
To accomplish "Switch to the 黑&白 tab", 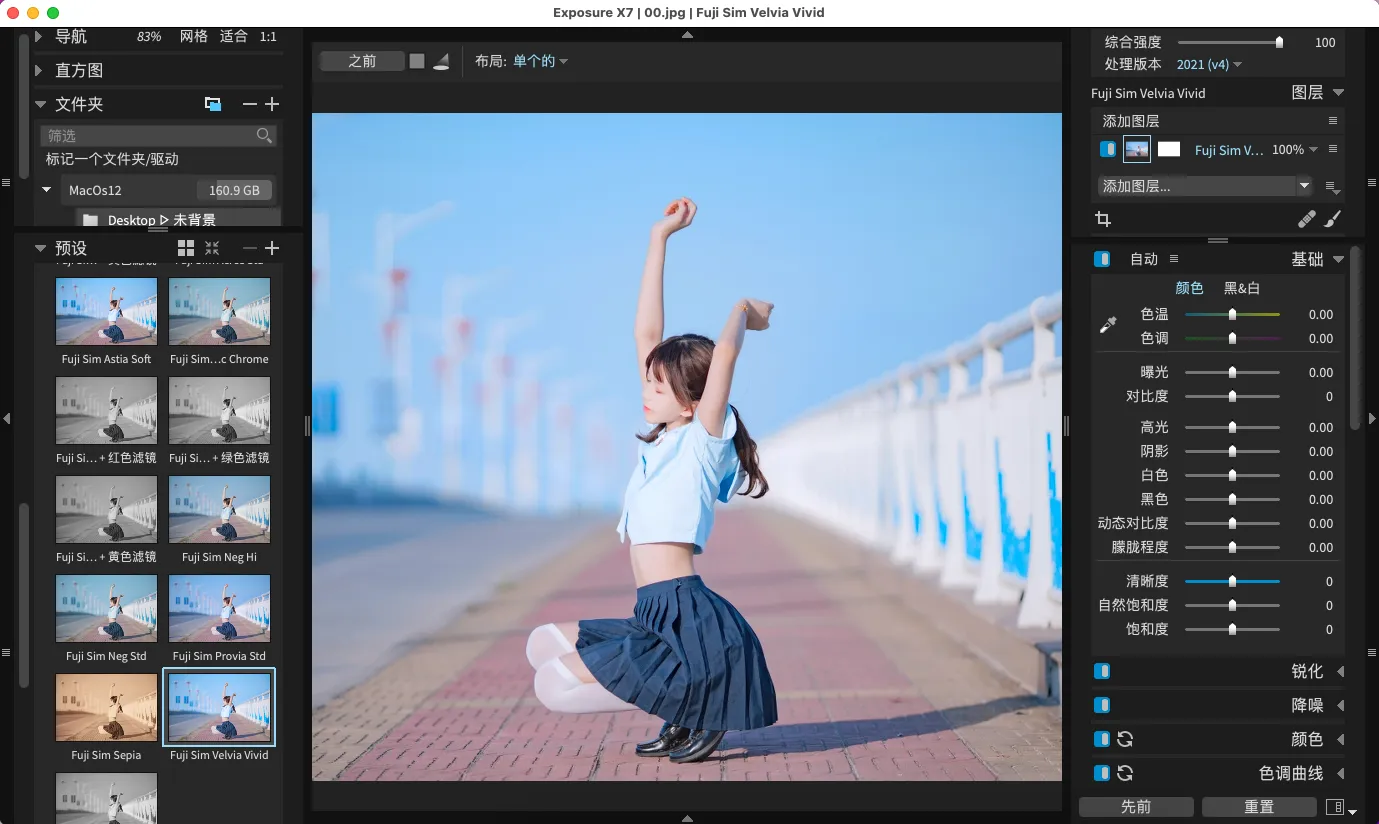I will coord(1242,288).
